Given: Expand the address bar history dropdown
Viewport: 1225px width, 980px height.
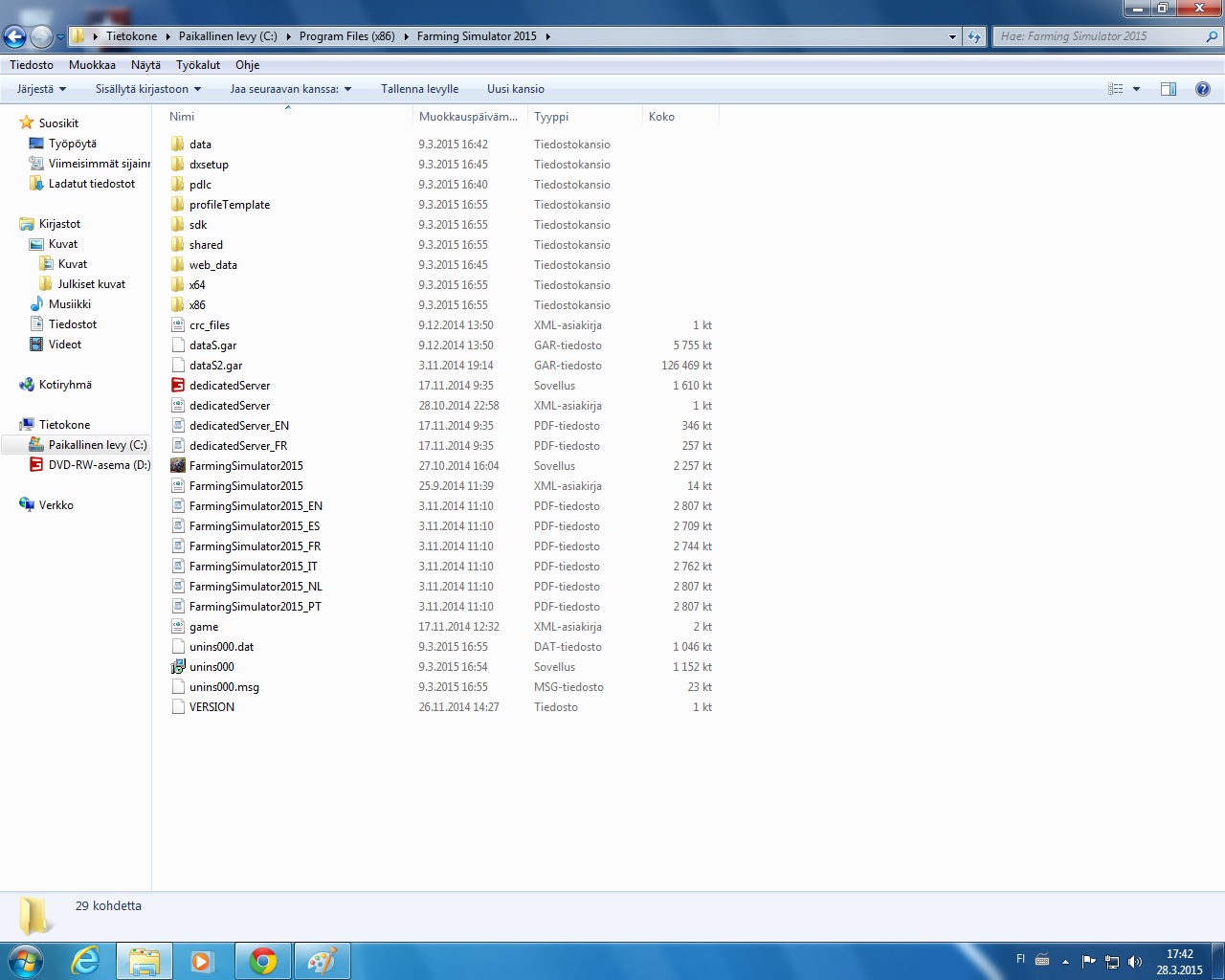Looking at the screenshot, I should (x=952, y=36).
